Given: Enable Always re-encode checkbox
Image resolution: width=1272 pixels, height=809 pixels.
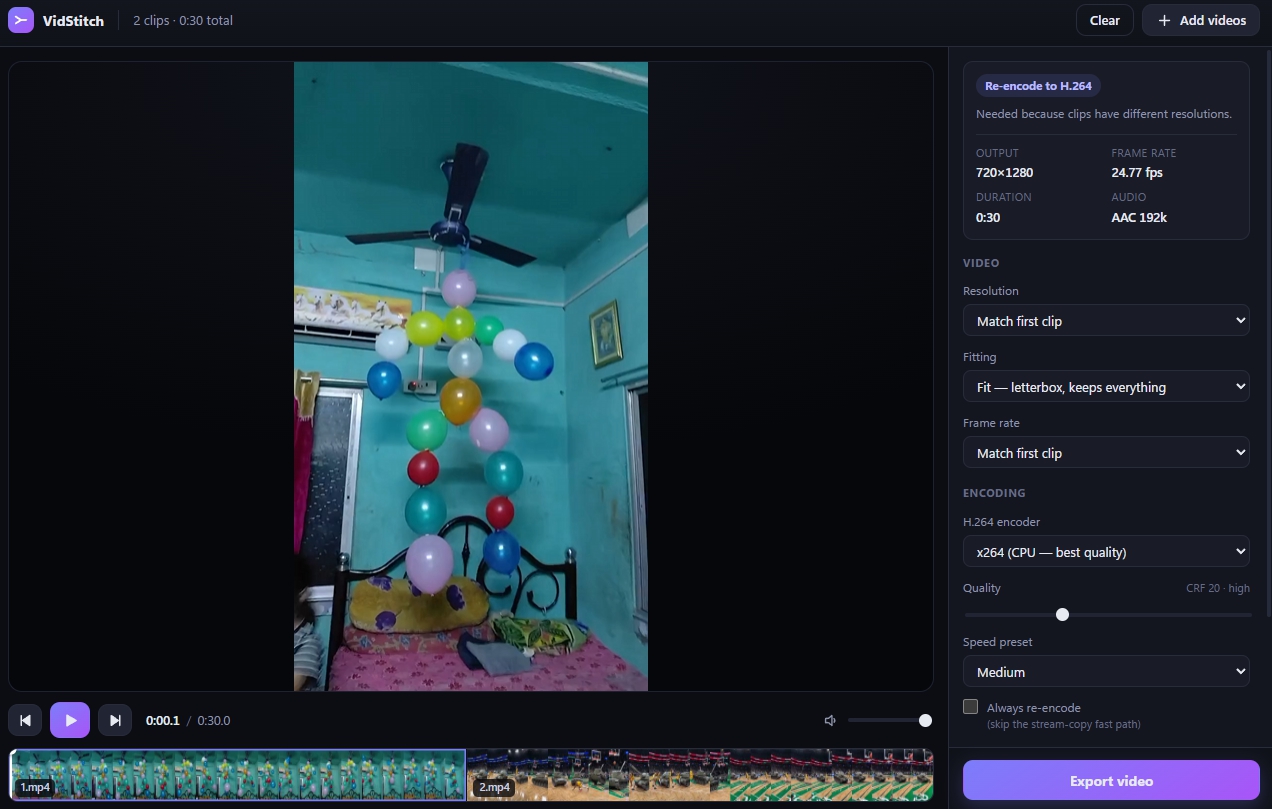Looking at the screenshot, I should tap(970, 707).
